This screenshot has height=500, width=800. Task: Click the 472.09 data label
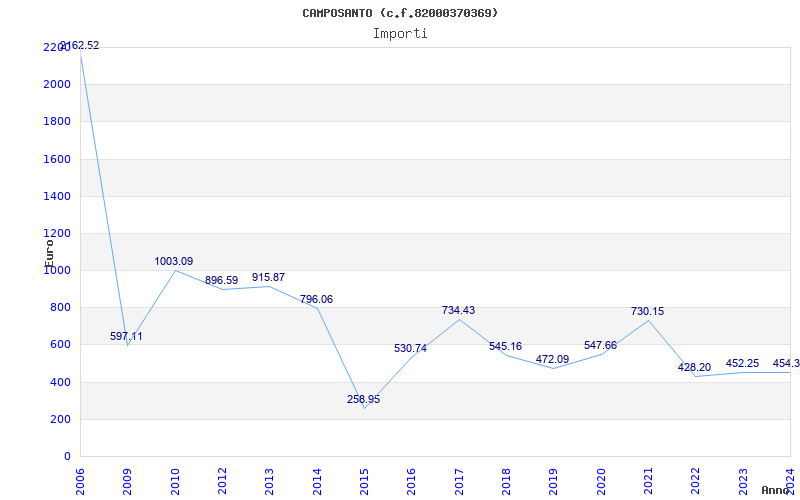[552, 359]
